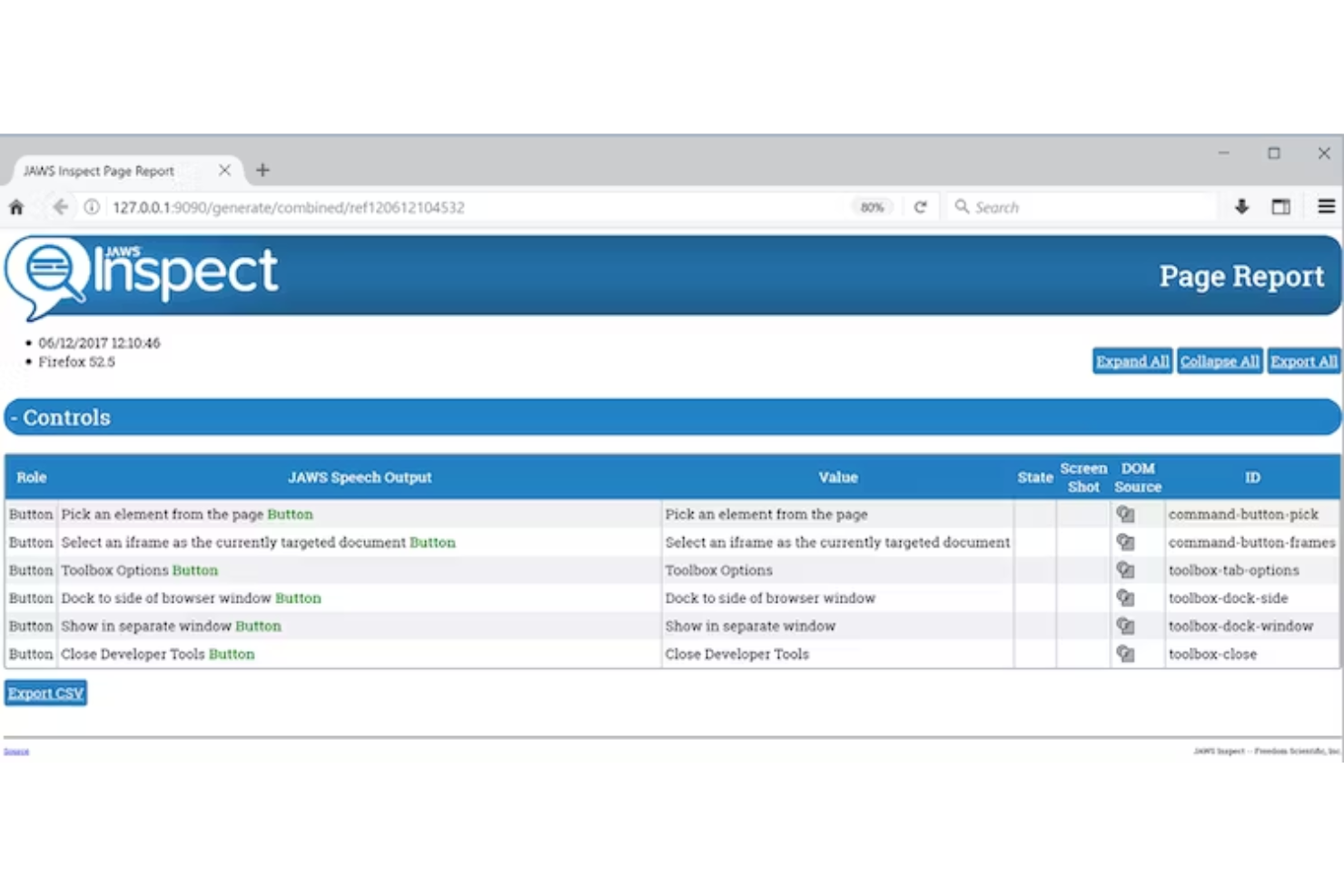The image size is (1344, 896).
Task: Focus the browser Search field
Action: 1081,207
